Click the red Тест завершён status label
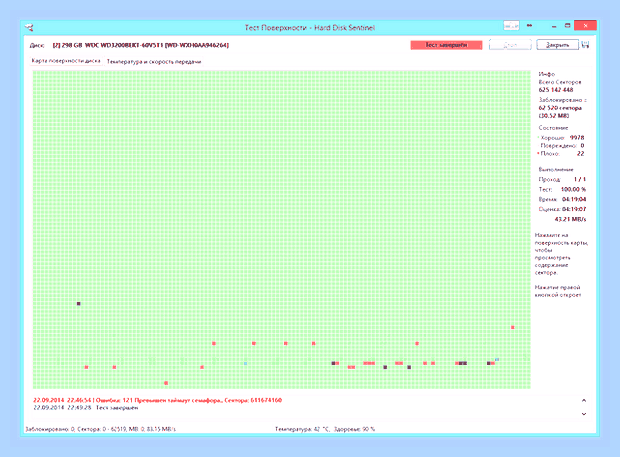 pyautogui.click(x=446, y=45)
